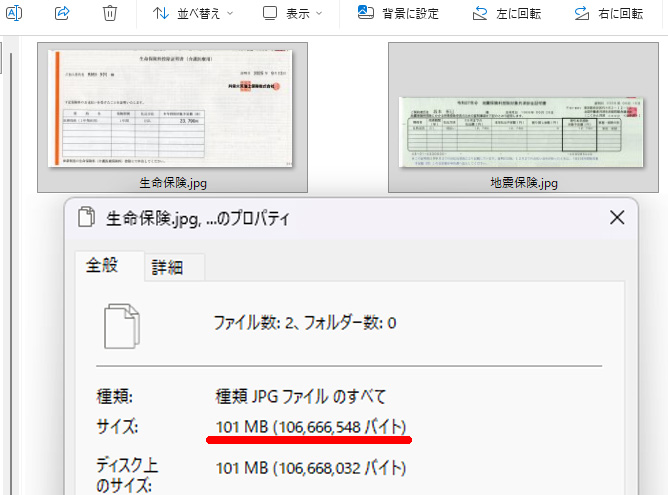The image size is (668, 495).
Task: Click the ディスク上のサイズ value text
Action: 311,468
